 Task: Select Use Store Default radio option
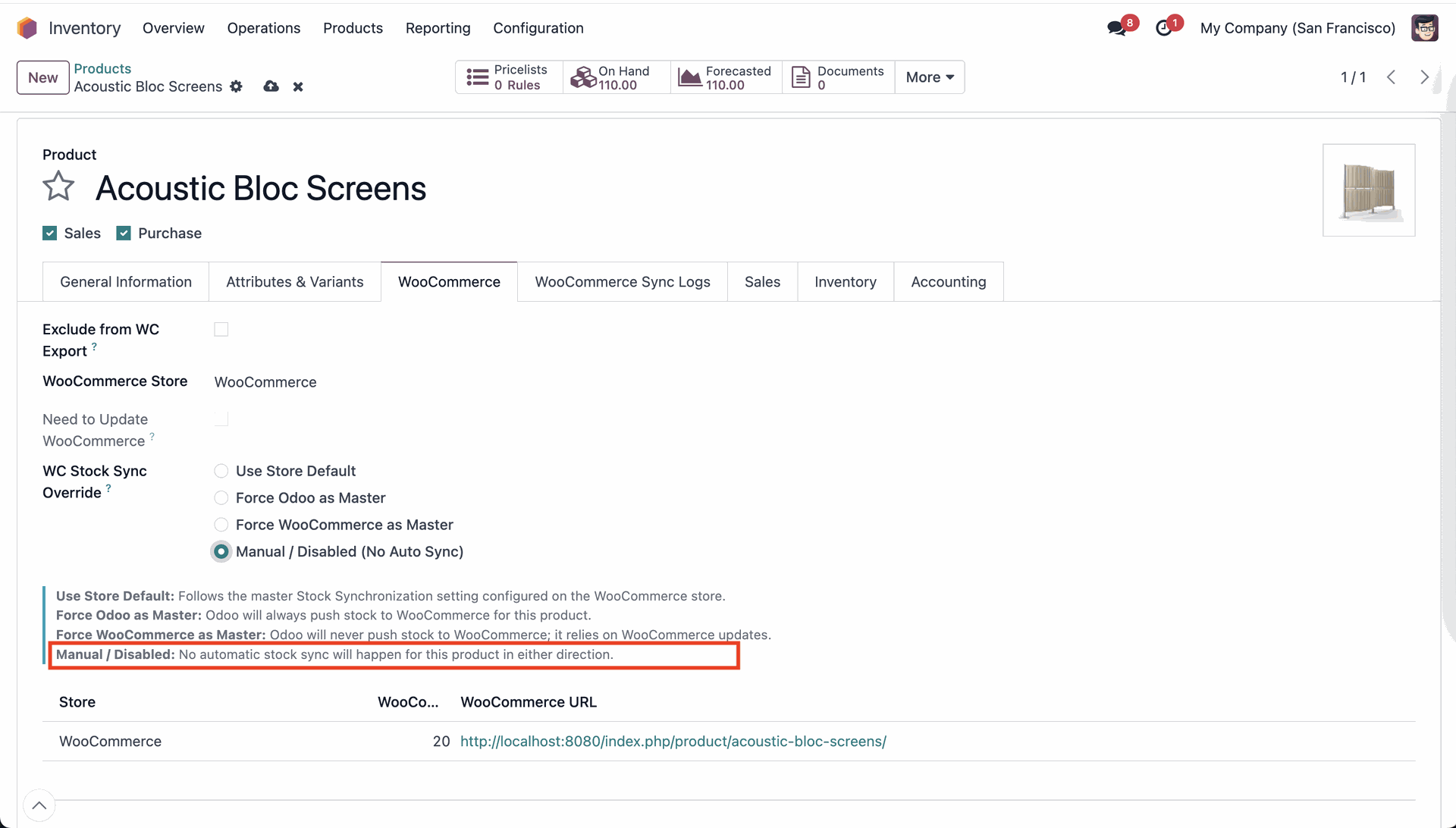pyautogui.click(x=221, y=471)
